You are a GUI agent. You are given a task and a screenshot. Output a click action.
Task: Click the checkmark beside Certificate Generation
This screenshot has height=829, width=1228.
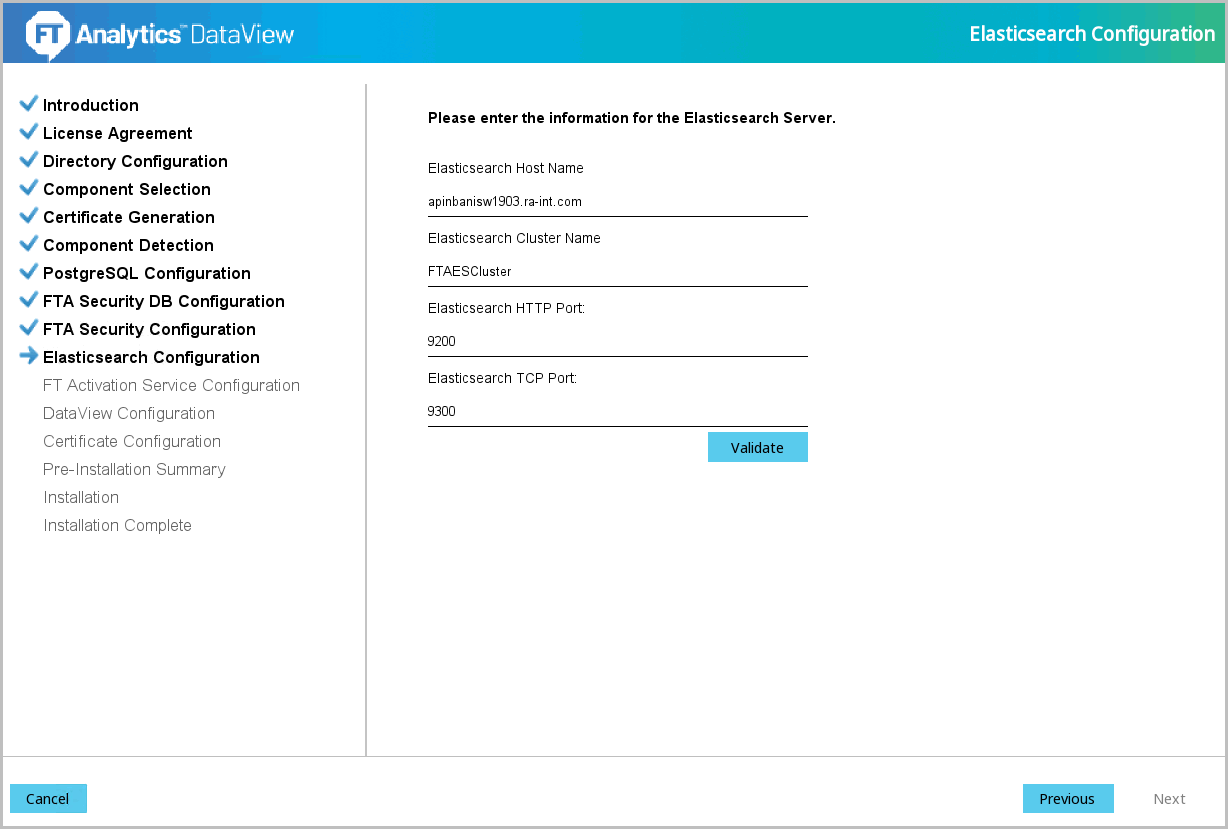pos(28,216)
